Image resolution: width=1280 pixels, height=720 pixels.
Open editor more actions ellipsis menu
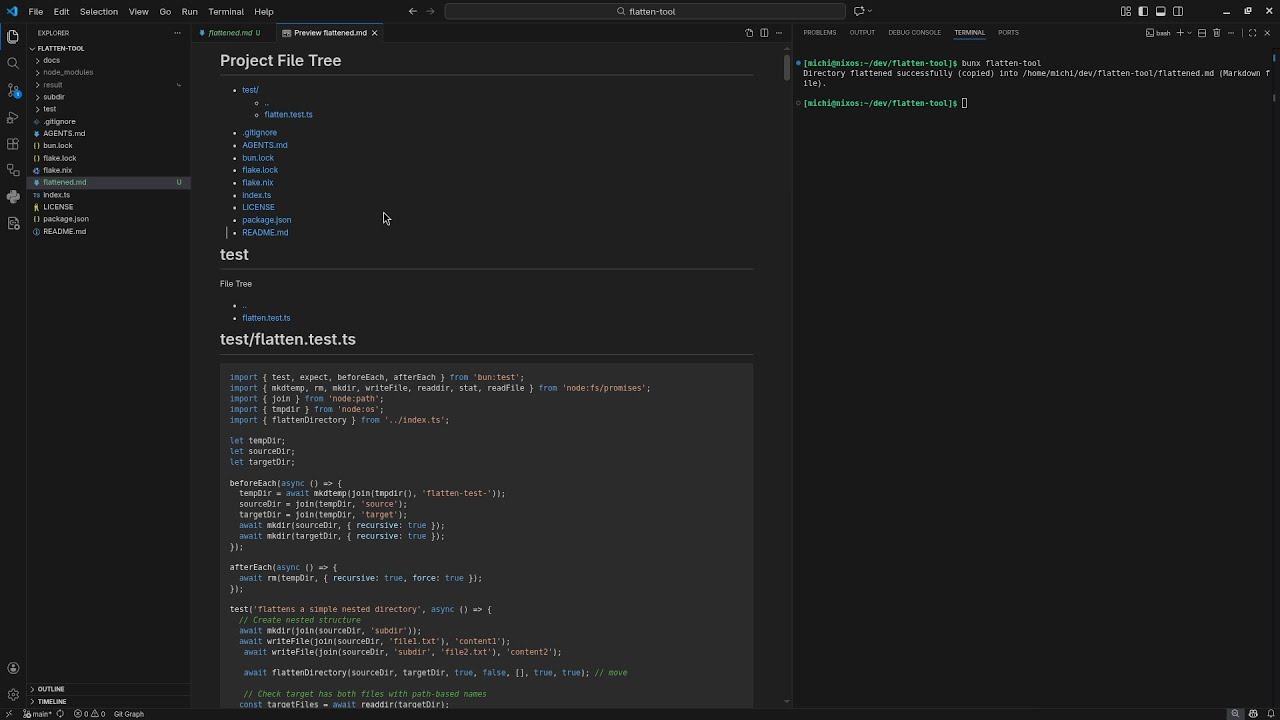click(x=779, y=33)
